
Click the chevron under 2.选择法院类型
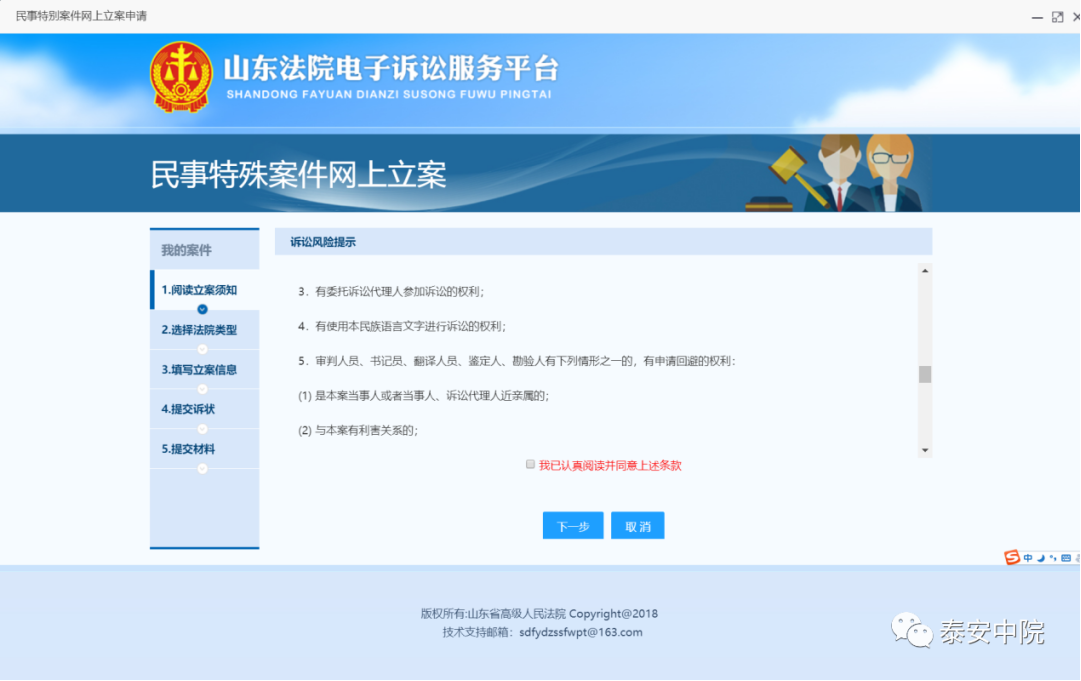(x=202, y=349)
